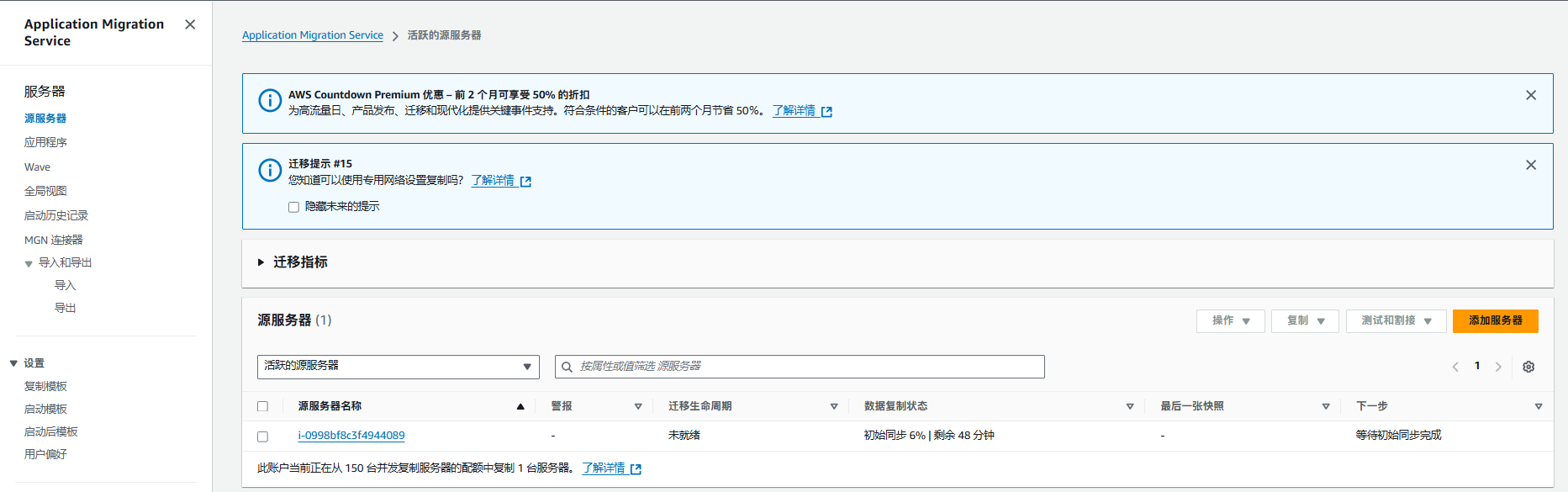Click the sort arrow on 迁移生命周期 column
The width and height of the screenshot is (1568, 492).
pos(833,406)
